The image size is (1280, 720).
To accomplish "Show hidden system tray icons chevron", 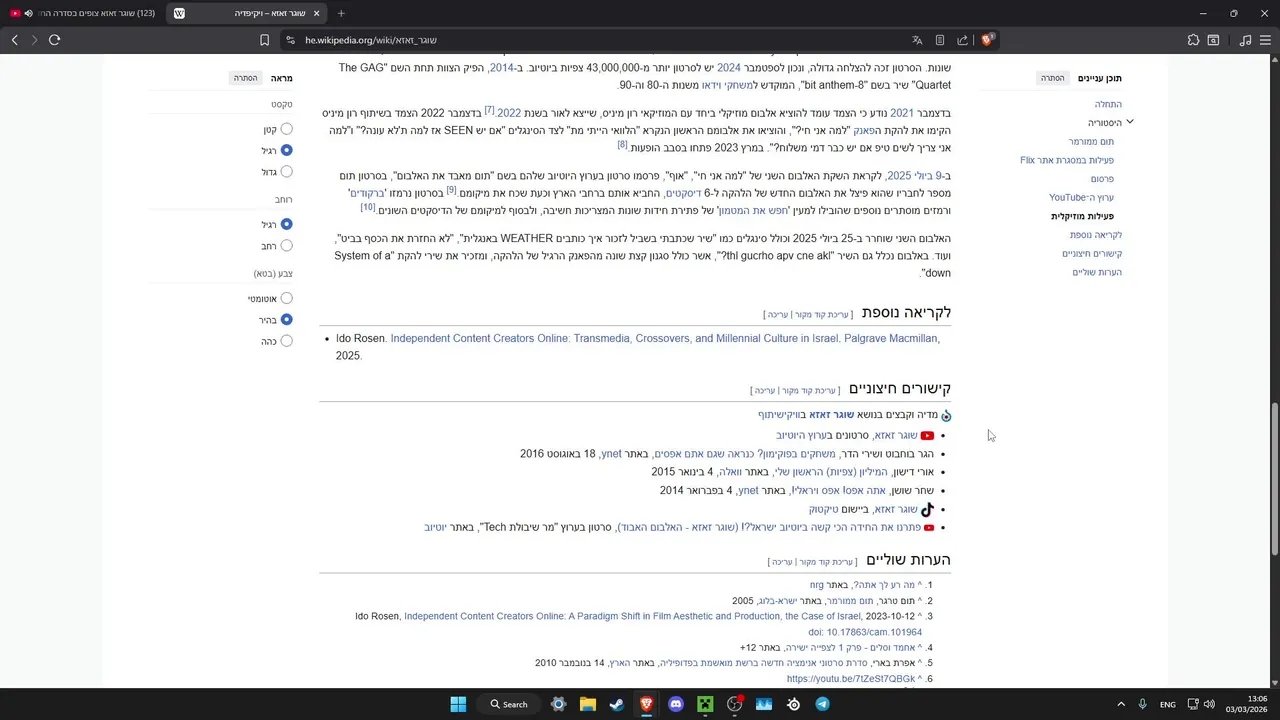I will click(x=1121, y=704).
